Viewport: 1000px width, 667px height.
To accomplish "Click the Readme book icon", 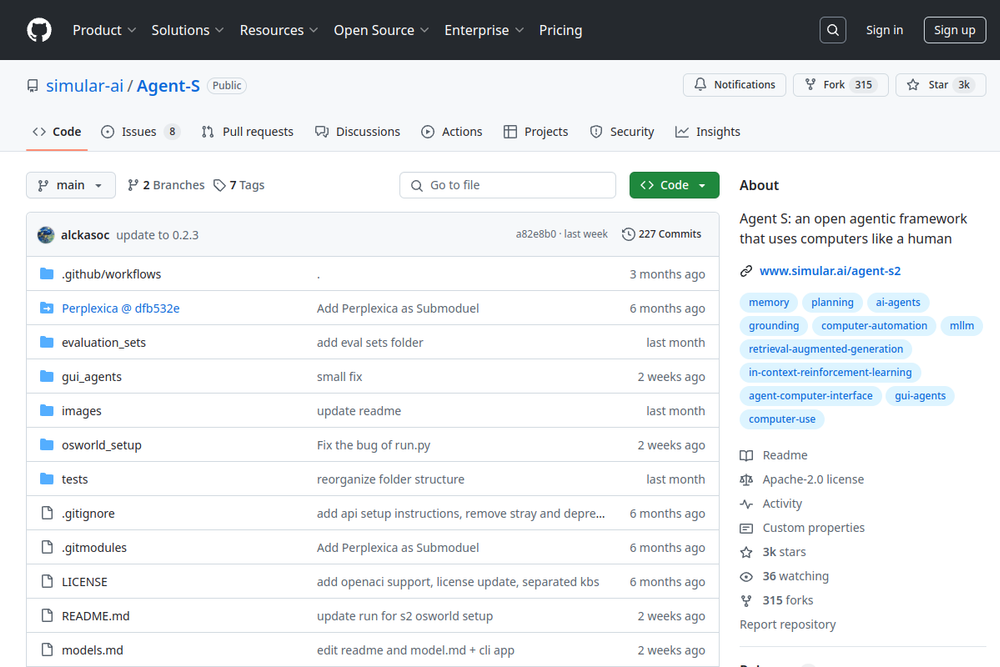I will [746, 455].
